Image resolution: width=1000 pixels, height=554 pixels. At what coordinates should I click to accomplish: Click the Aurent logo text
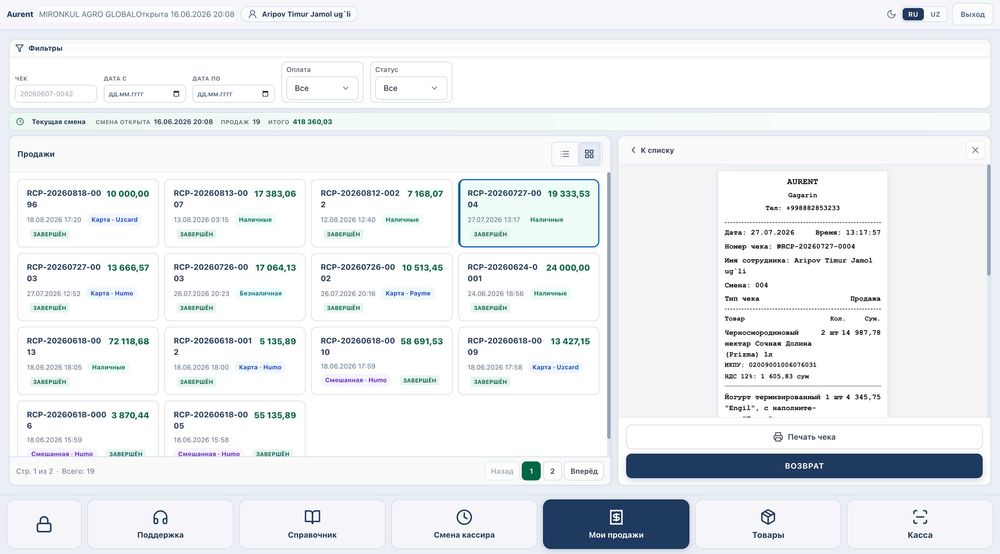pos(20,14)
